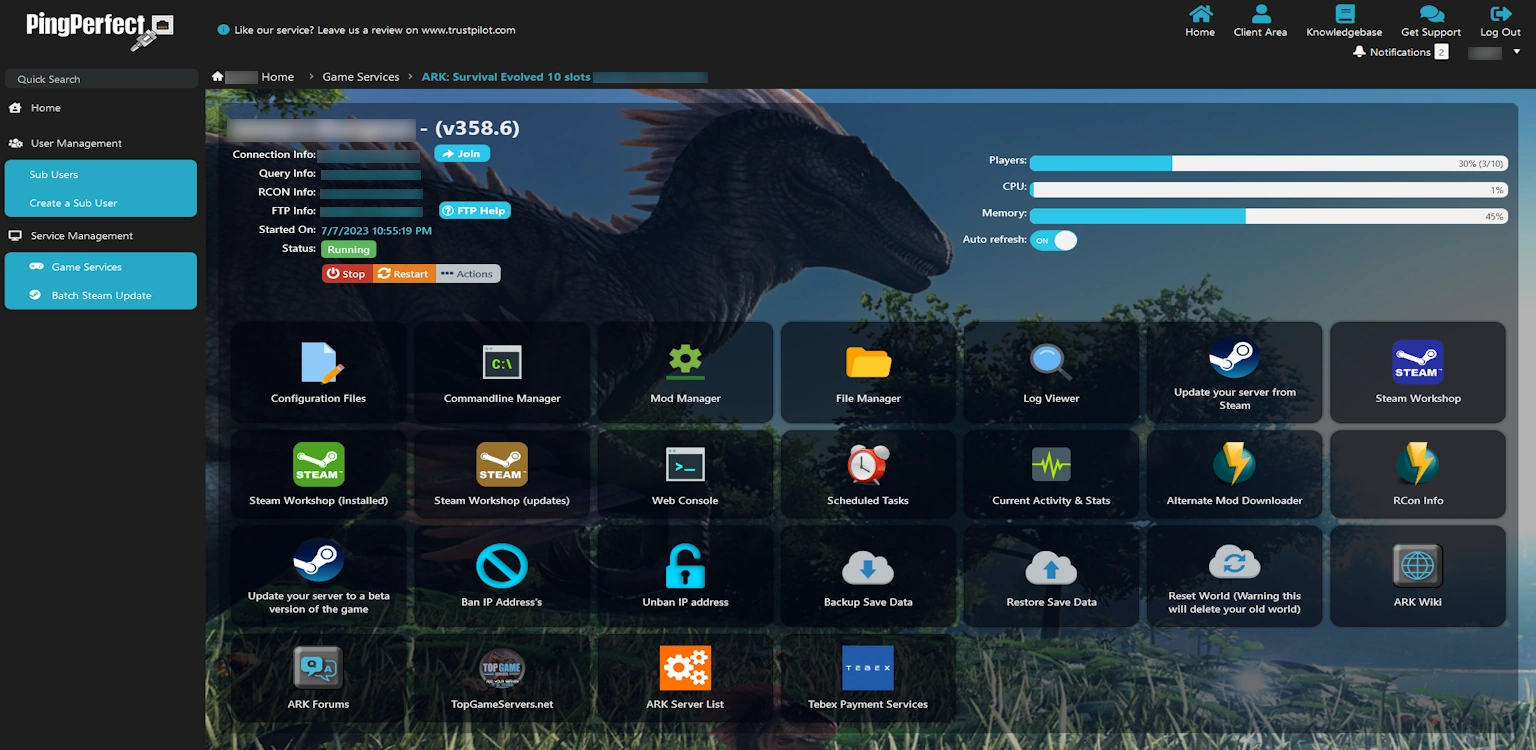Screen dimensions: 1536x750
Task: Click the Quick Search input field
Action: [x=102, y=79]
